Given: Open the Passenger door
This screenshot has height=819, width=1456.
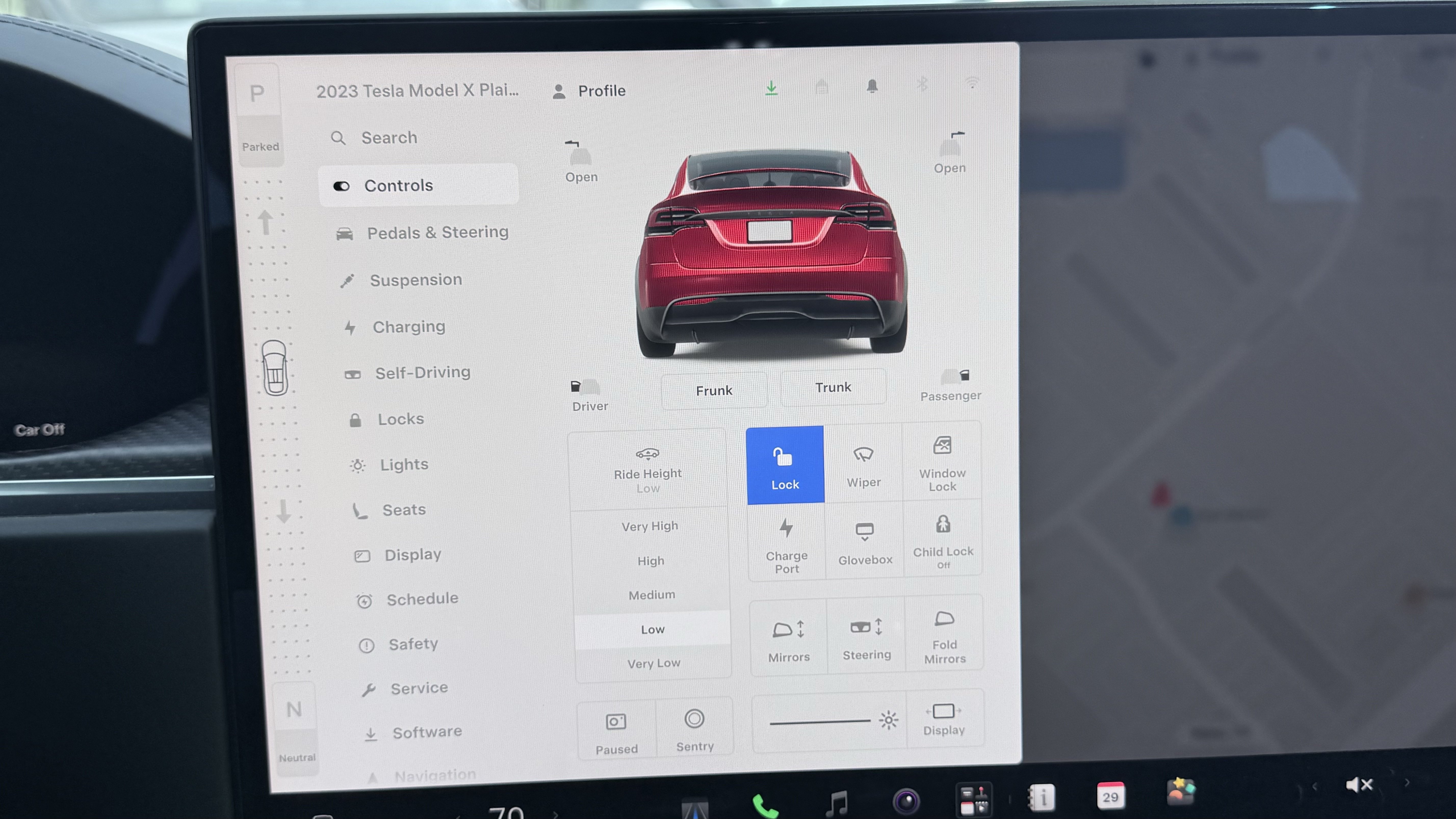Looking at the screenshot, I should coord(951,385).
